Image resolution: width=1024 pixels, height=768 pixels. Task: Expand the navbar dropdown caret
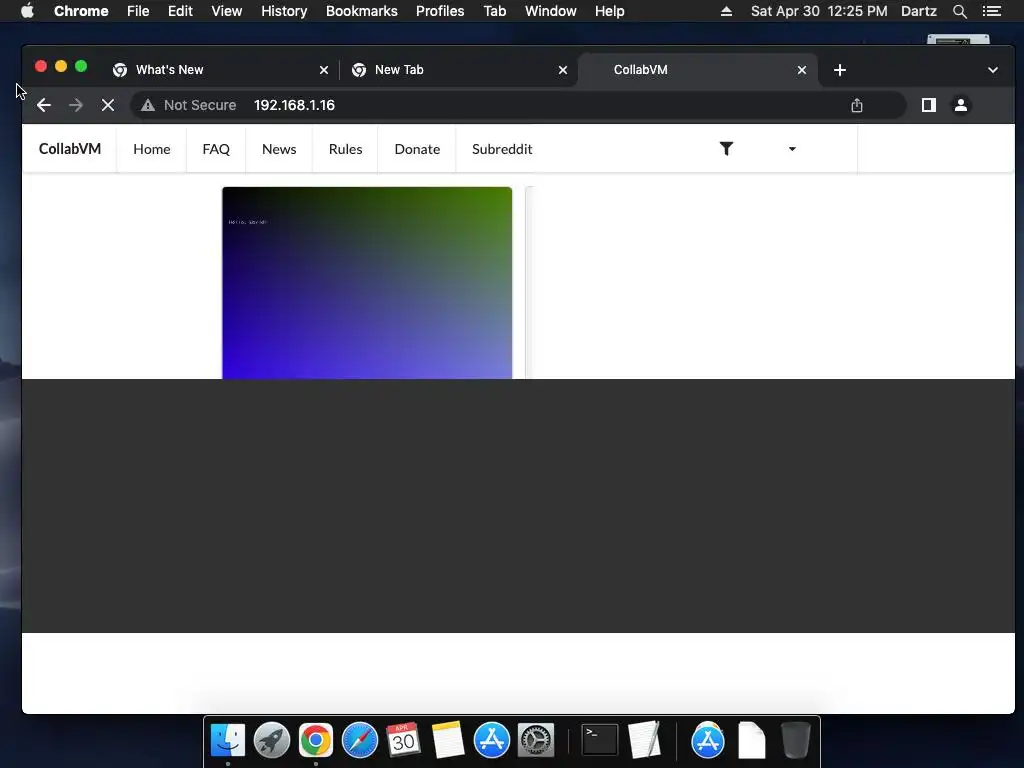coord(792,149)
